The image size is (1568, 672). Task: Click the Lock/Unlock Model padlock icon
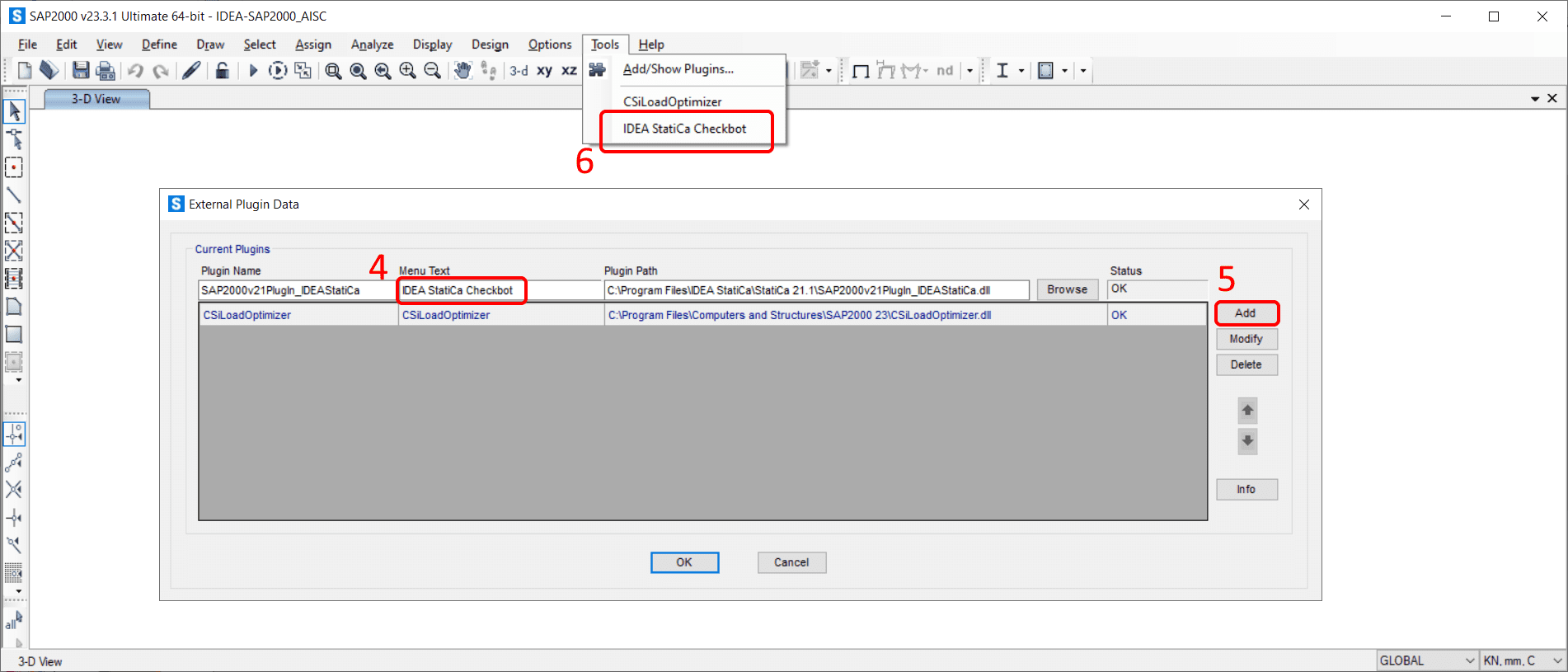(222, 71)
